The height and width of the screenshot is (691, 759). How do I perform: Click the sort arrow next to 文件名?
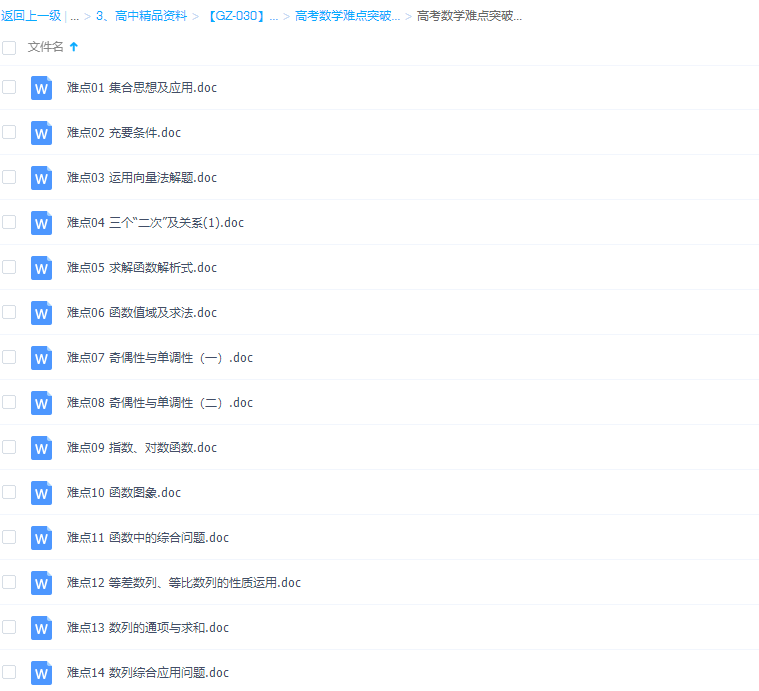(x=74, y=47)
